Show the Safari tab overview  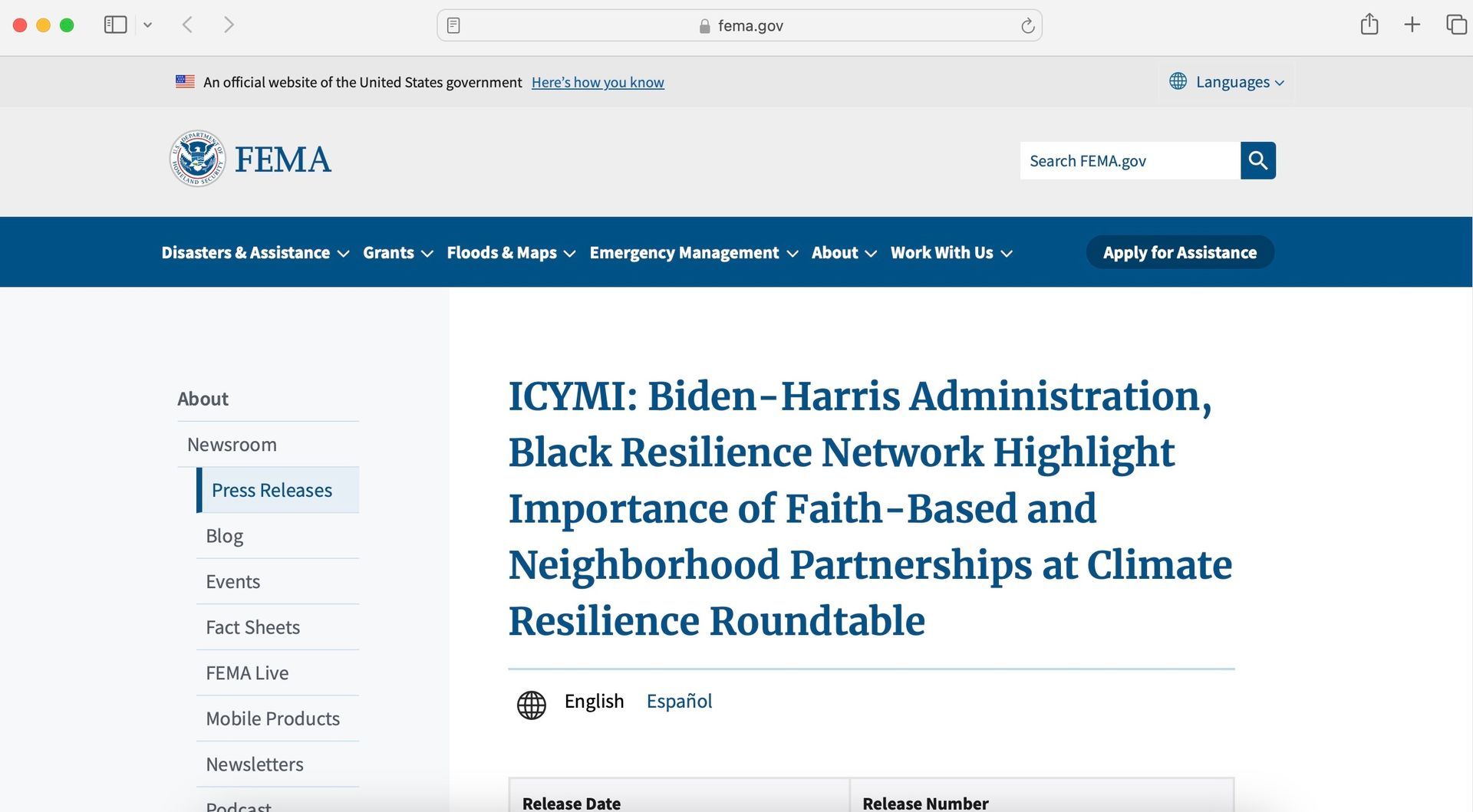pos(1455,25)
